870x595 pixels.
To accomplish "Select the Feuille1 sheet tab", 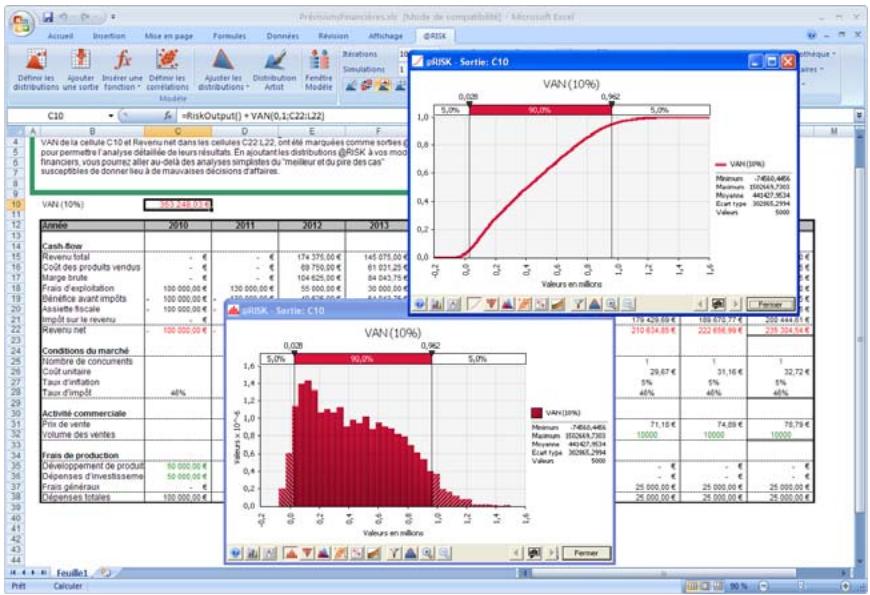I will tap(71, 572).
